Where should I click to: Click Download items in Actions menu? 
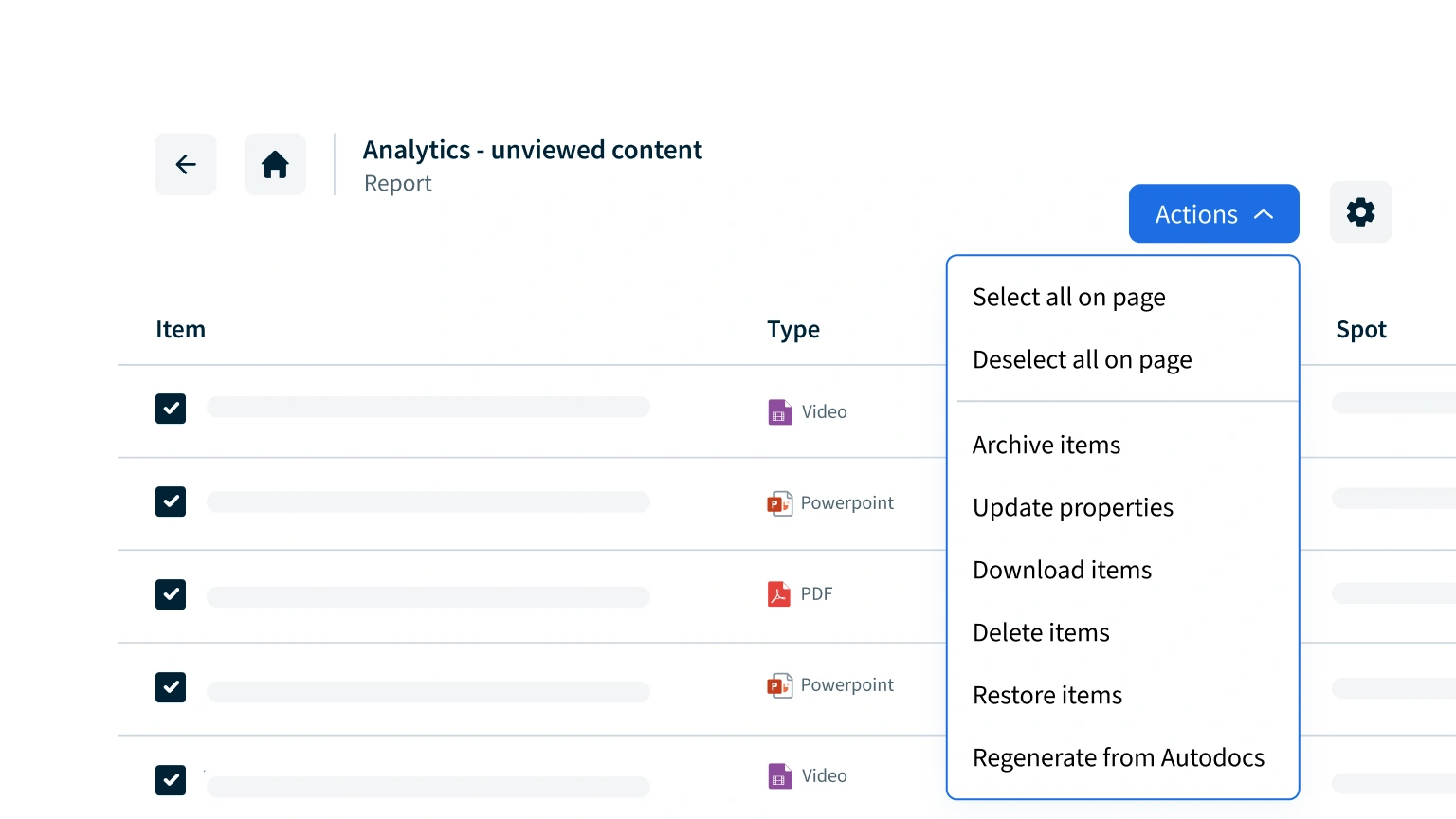(x=1062, y=571)
